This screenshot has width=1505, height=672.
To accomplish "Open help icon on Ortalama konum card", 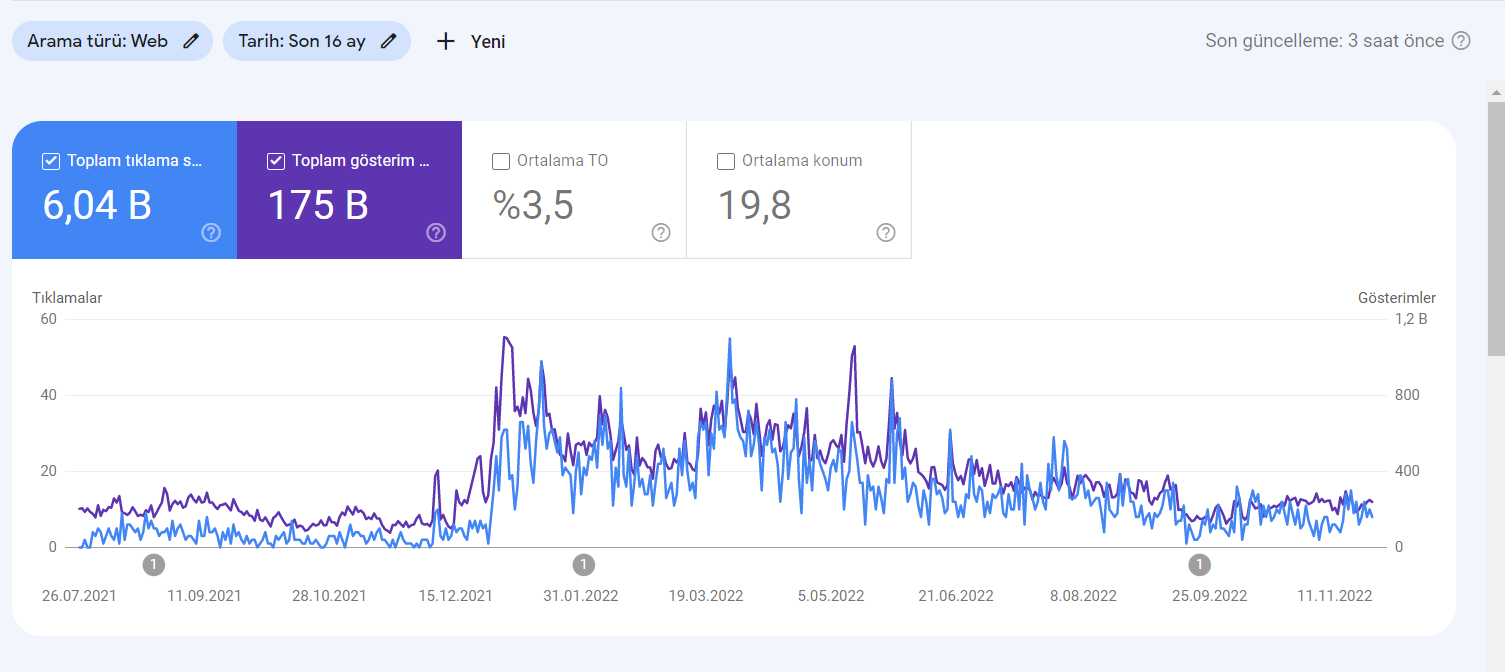I will pyautogui.click(x=886, y=233).
